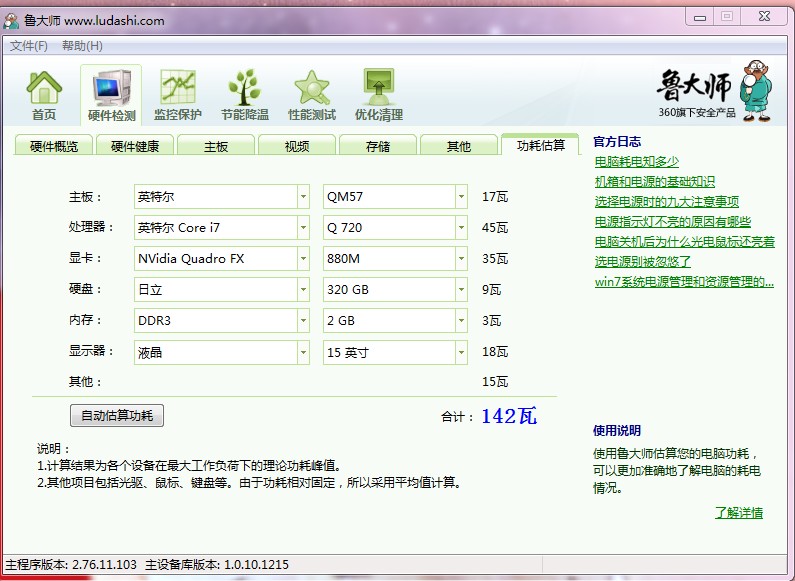Open the 帮助(H) menu

[82, 46]
